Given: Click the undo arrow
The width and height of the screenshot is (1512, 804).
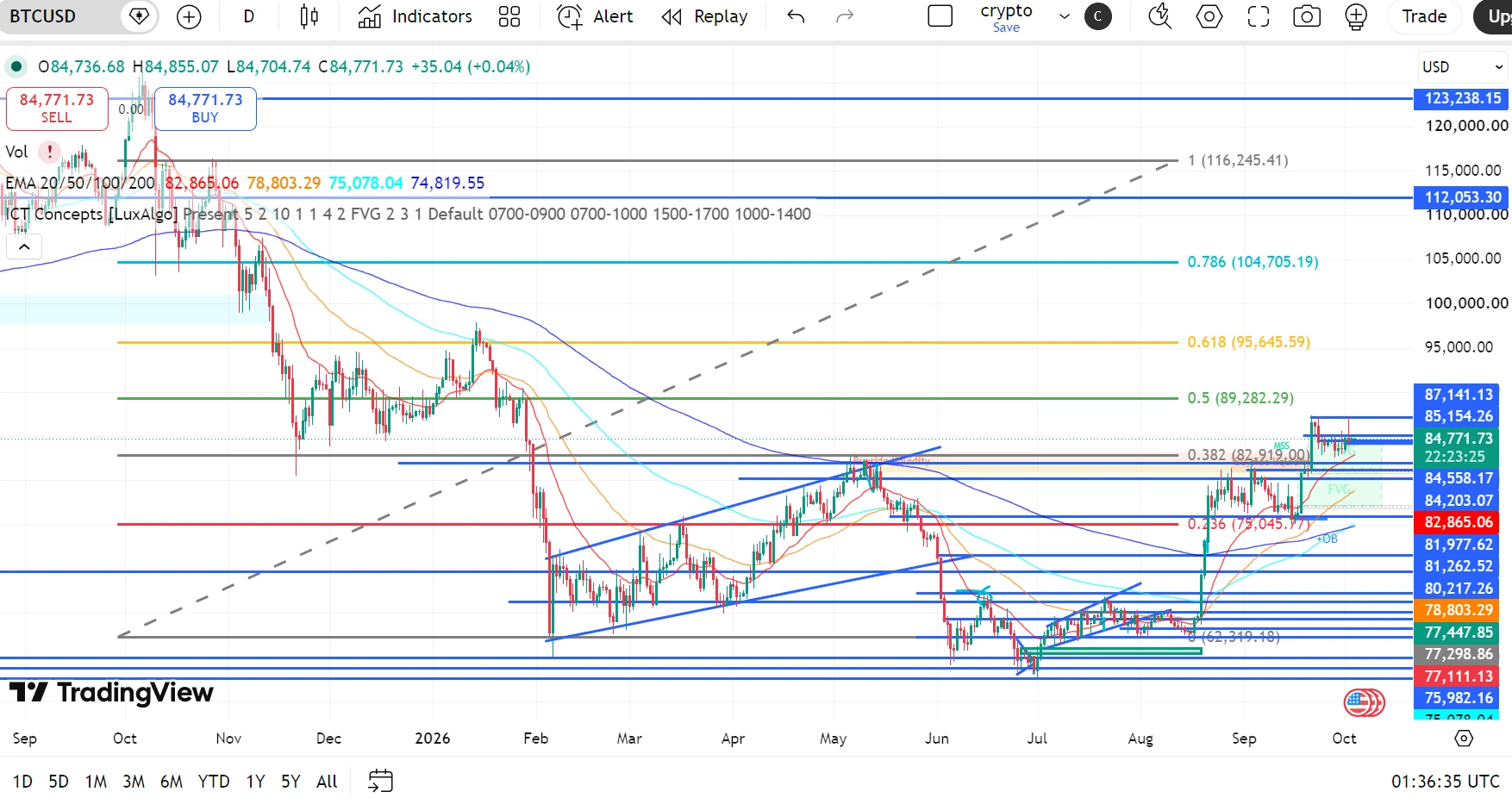Looking at the screenshot, I should click(x=796, y=16).
